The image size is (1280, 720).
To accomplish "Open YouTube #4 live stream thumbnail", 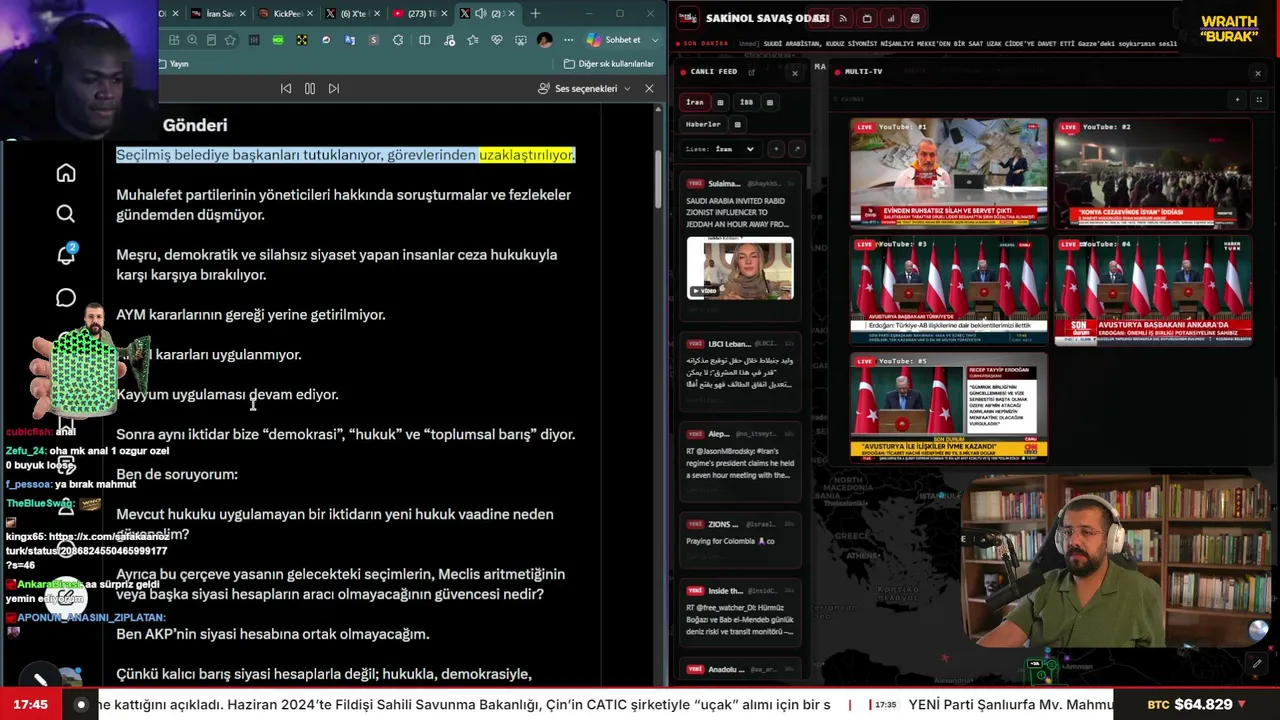I will pyautogui.click(x=1152, y=290).
